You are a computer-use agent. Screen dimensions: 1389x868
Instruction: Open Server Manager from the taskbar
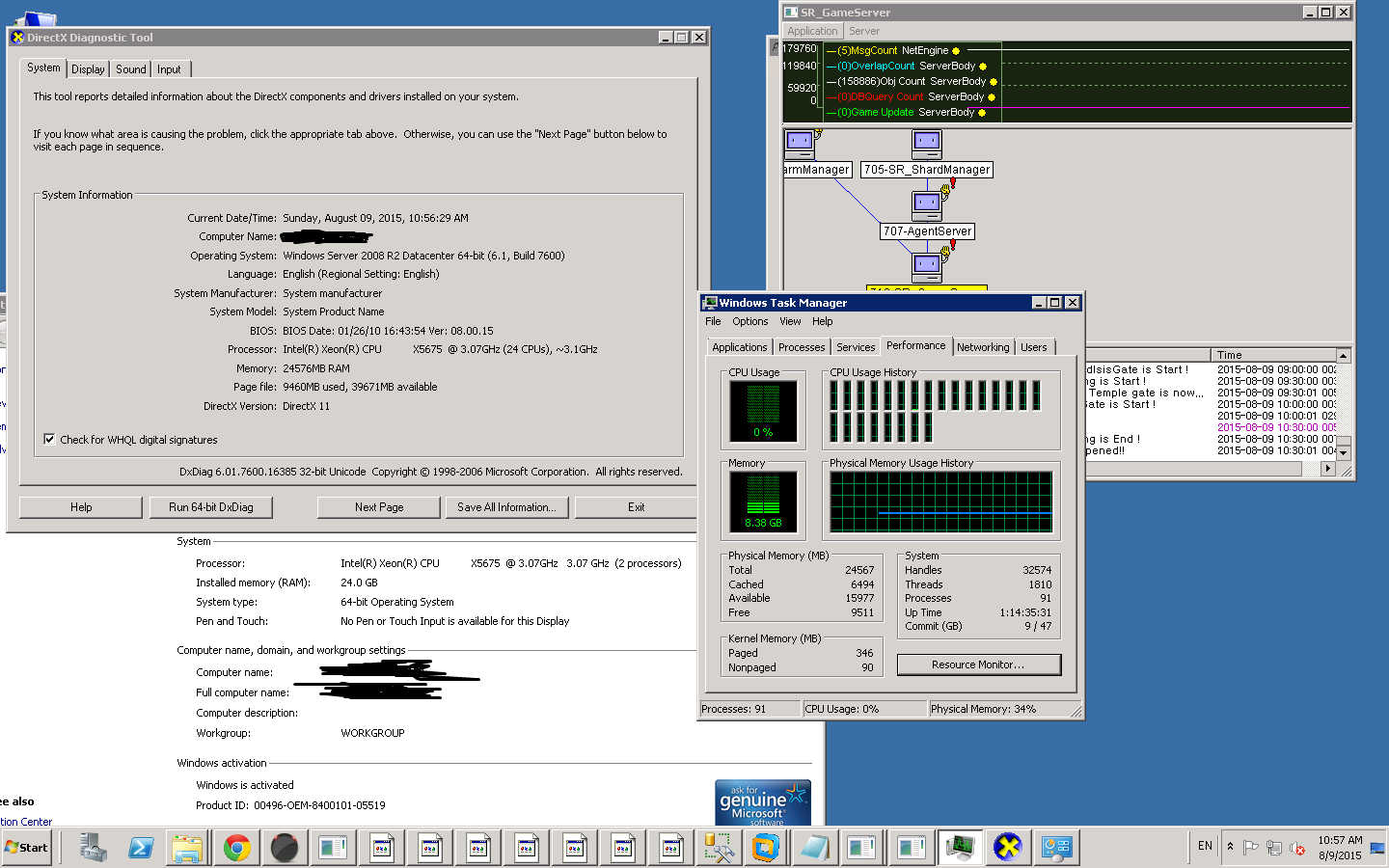94,848
